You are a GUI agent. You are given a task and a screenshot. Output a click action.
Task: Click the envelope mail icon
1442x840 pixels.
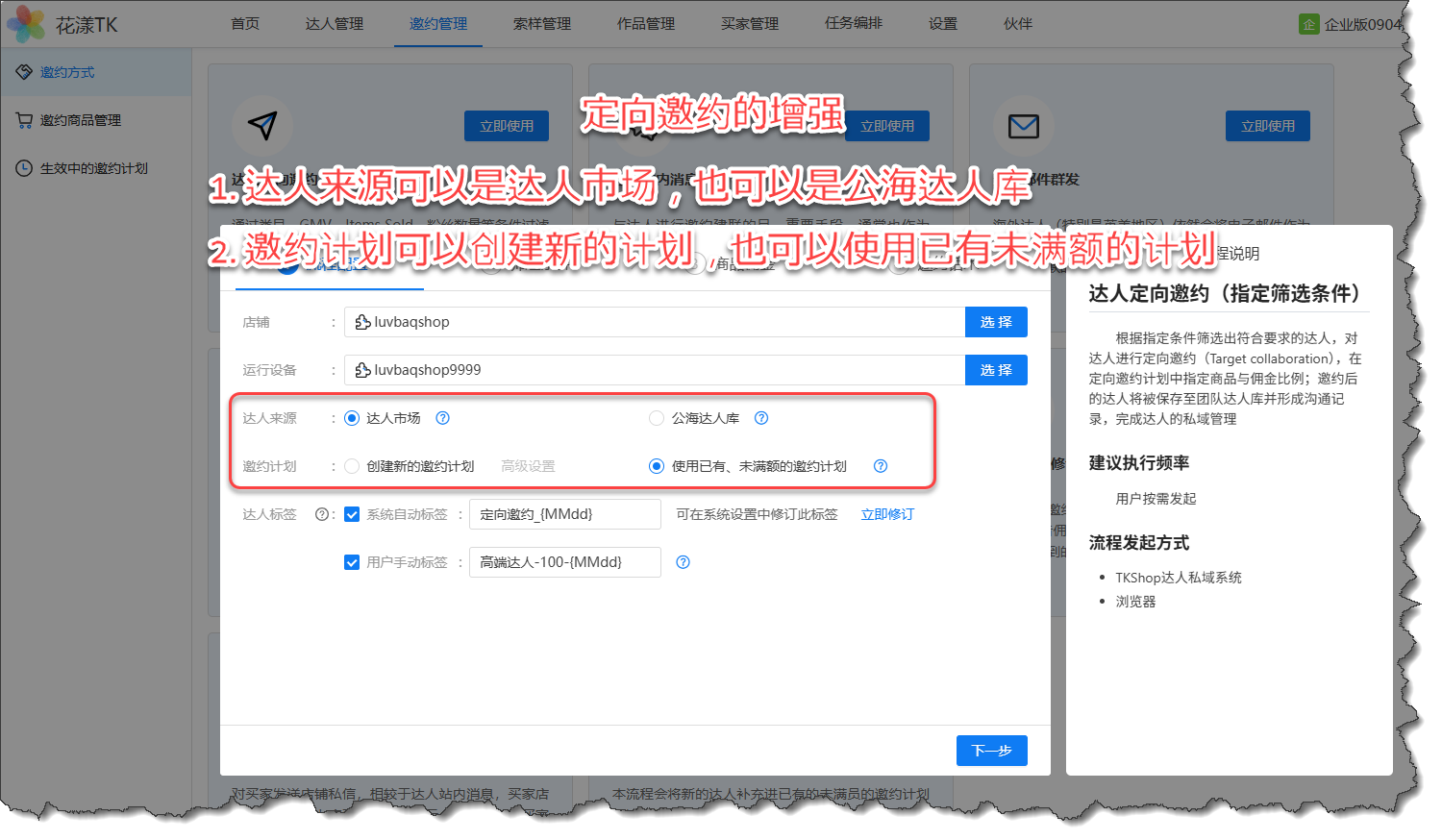1023,126
